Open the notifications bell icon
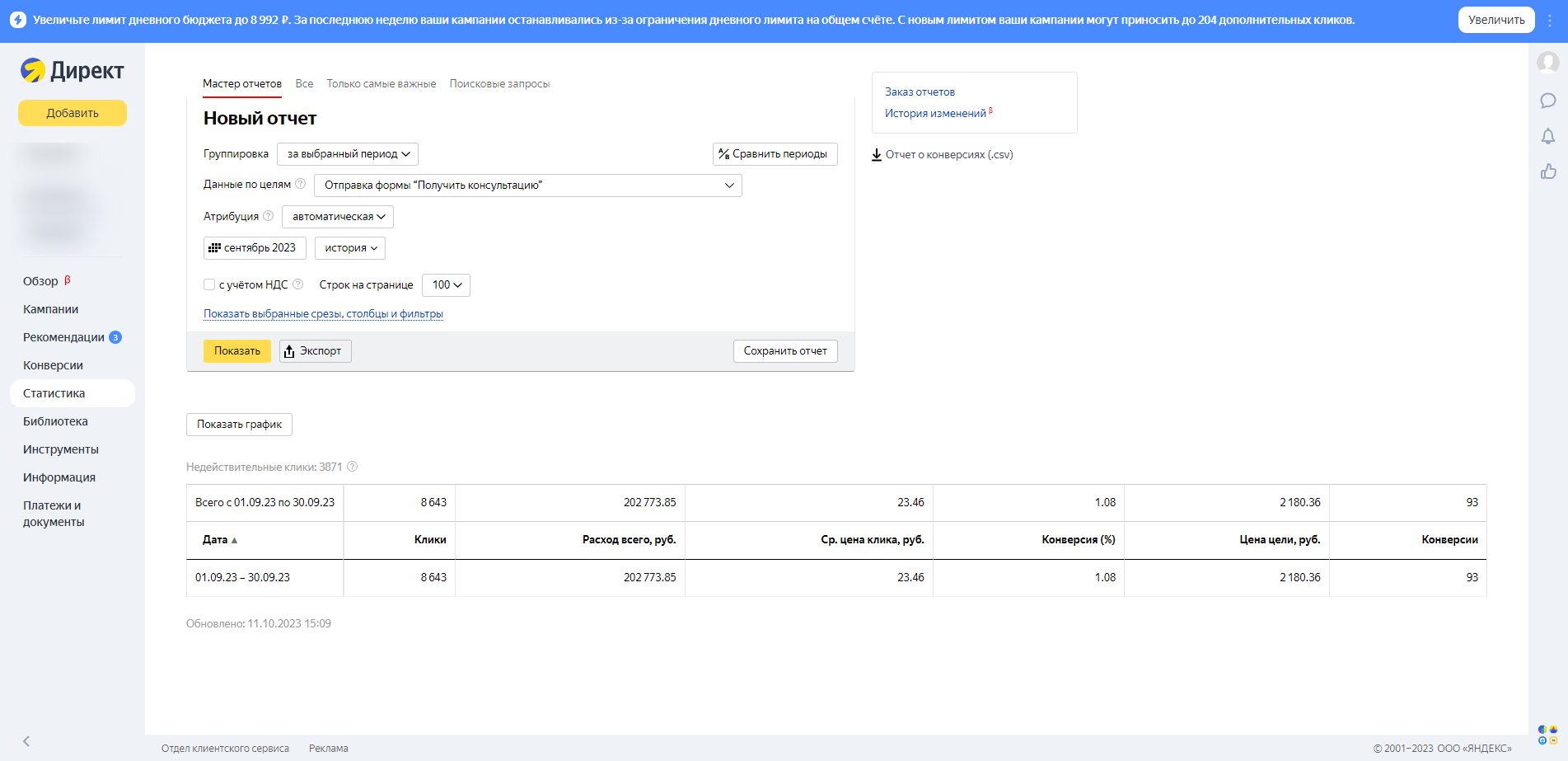 [x=1547, y=136]
